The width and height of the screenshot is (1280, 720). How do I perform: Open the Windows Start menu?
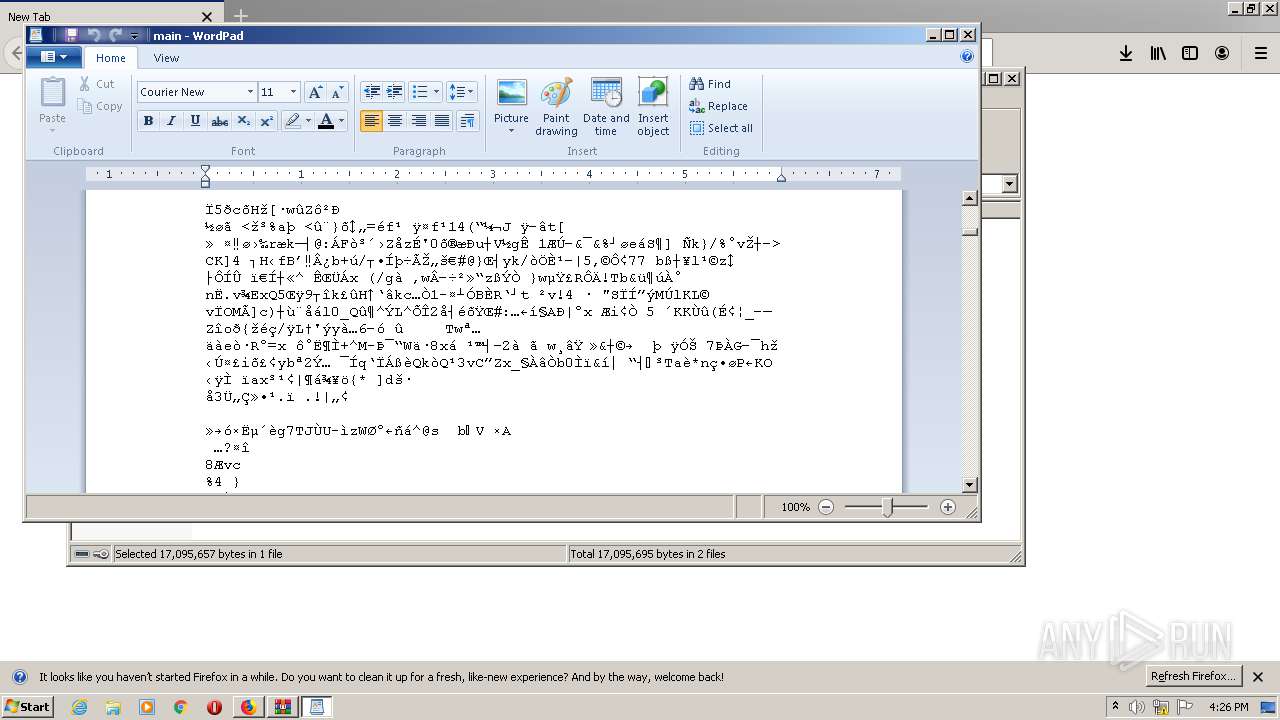(x=27, y=707)
